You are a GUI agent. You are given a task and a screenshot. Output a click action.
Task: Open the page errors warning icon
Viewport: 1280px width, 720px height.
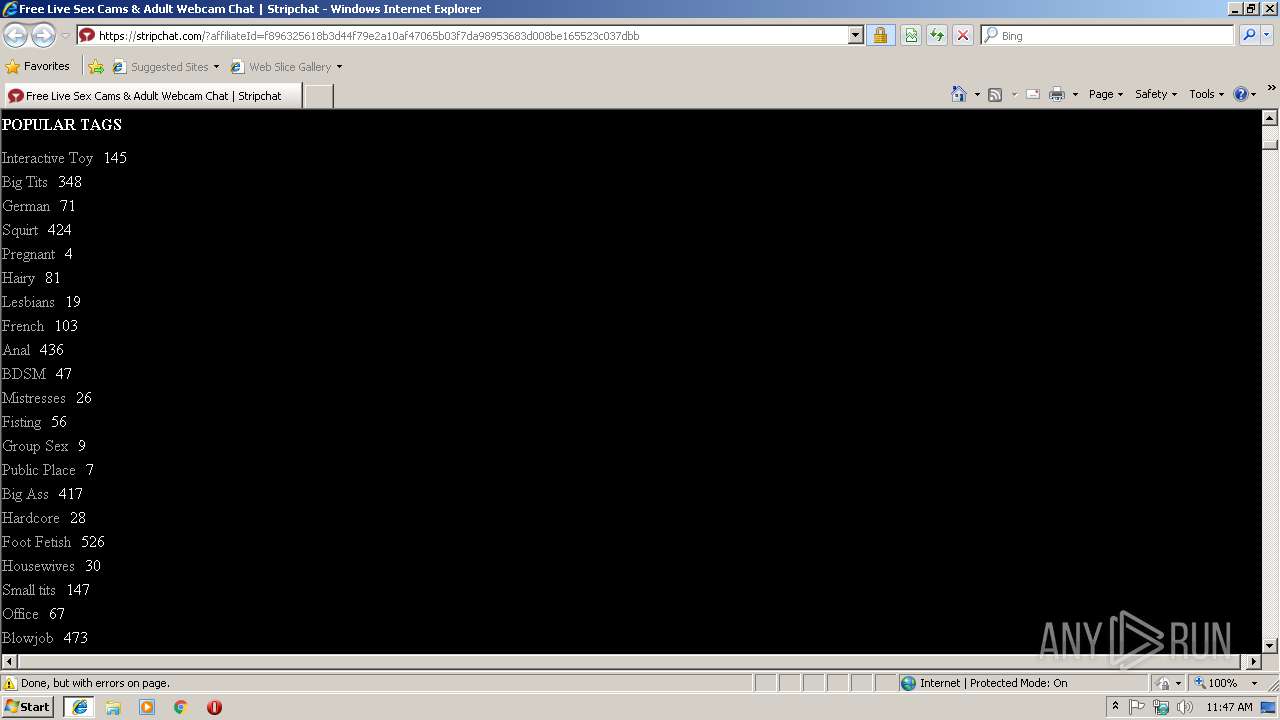10,683
